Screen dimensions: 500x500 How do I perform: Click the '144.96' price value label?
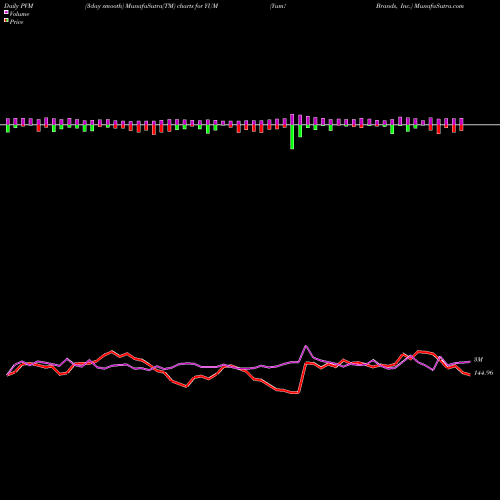pos(483,373)
